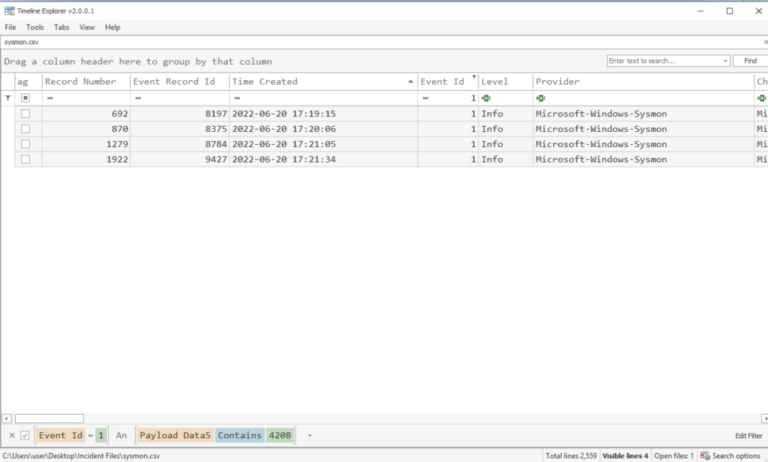Remove the active filter with the X icon
768x462 pixels.
[12, 435]
